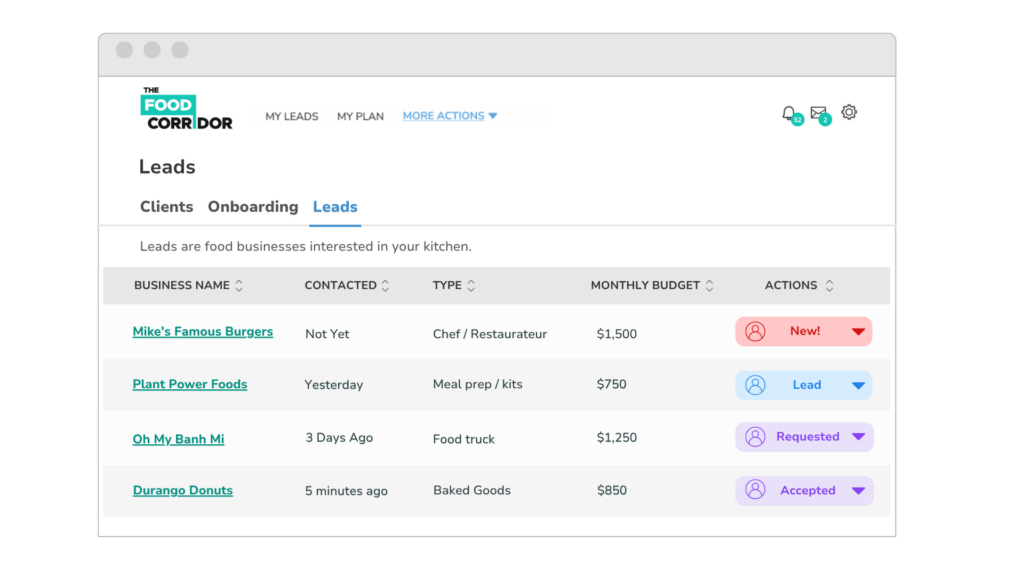Click the red New! status label
This screenshot has height=576, width=1024.
click(805, 331)
